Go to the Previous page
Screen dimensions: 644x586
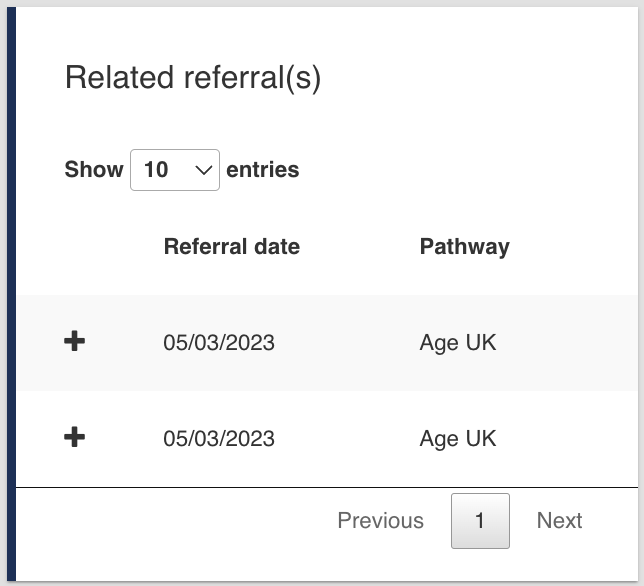pyautogui.click(x=380, y=521)
